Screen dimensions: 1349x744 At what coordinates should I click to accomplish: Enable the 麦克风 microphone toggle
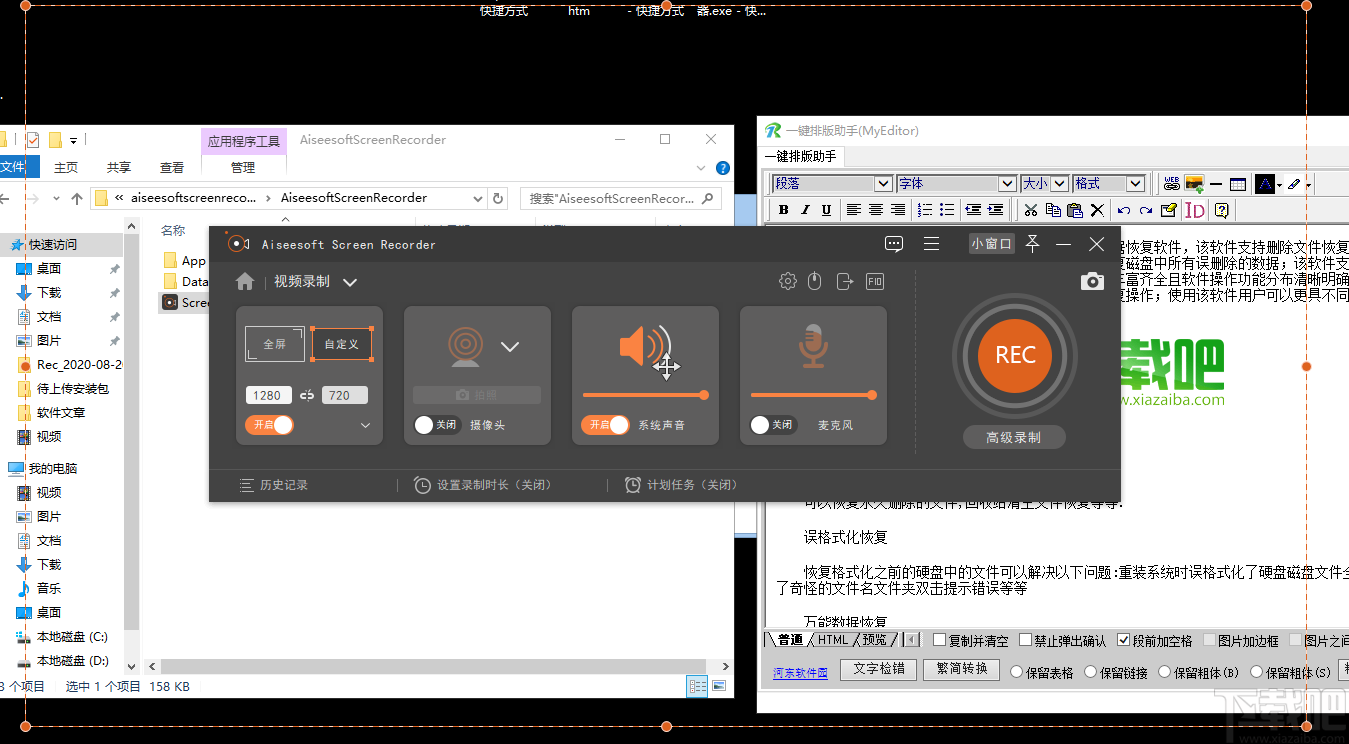[x=773, y=425]
